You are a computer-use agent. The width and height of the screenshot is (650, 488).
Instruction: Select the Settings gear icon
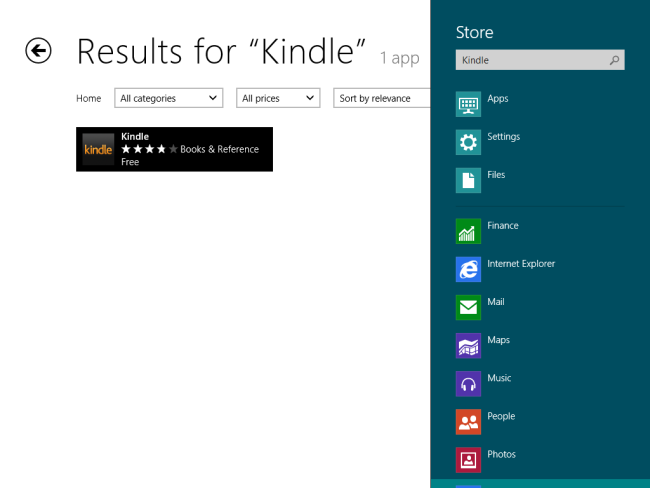[468, 142]
